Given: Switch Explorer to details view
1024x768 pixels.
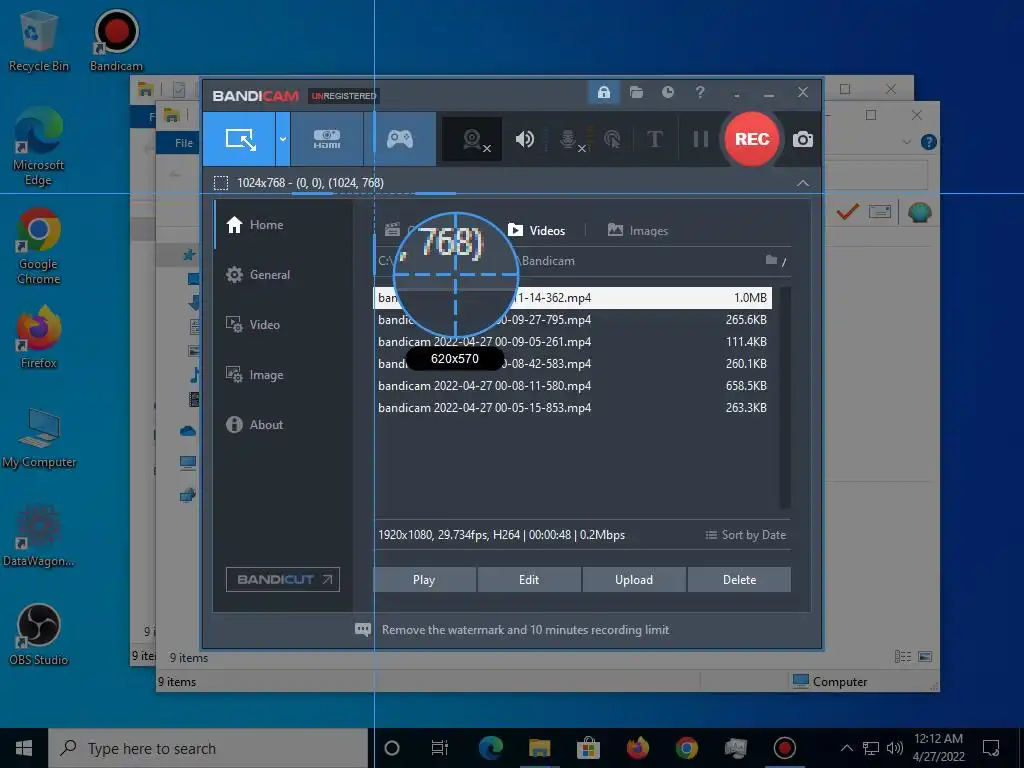Looking at the screenshot, I should pyautogui.click(x=903, y=656).
